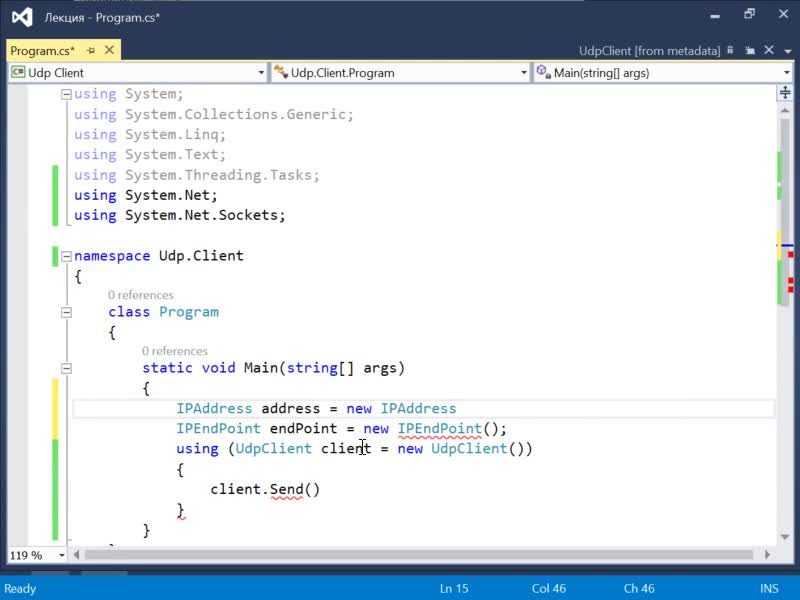
Task: Click 'System.Net.Sockets' in the using line
Action: point(203,215)
